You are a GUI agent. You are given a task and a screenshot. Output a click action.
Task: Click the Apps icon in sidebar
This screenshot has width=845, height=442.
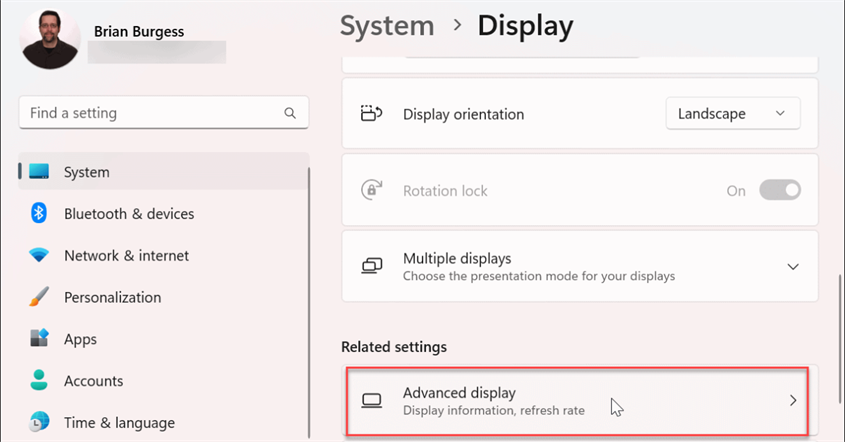pyautogui.click(x=39, y=338)
